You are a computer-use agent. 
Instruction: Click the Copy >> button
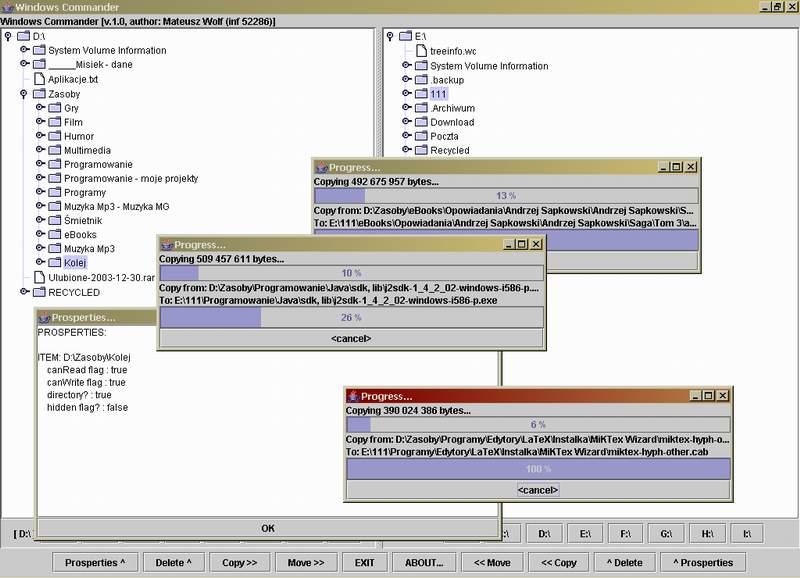(239, 563)
